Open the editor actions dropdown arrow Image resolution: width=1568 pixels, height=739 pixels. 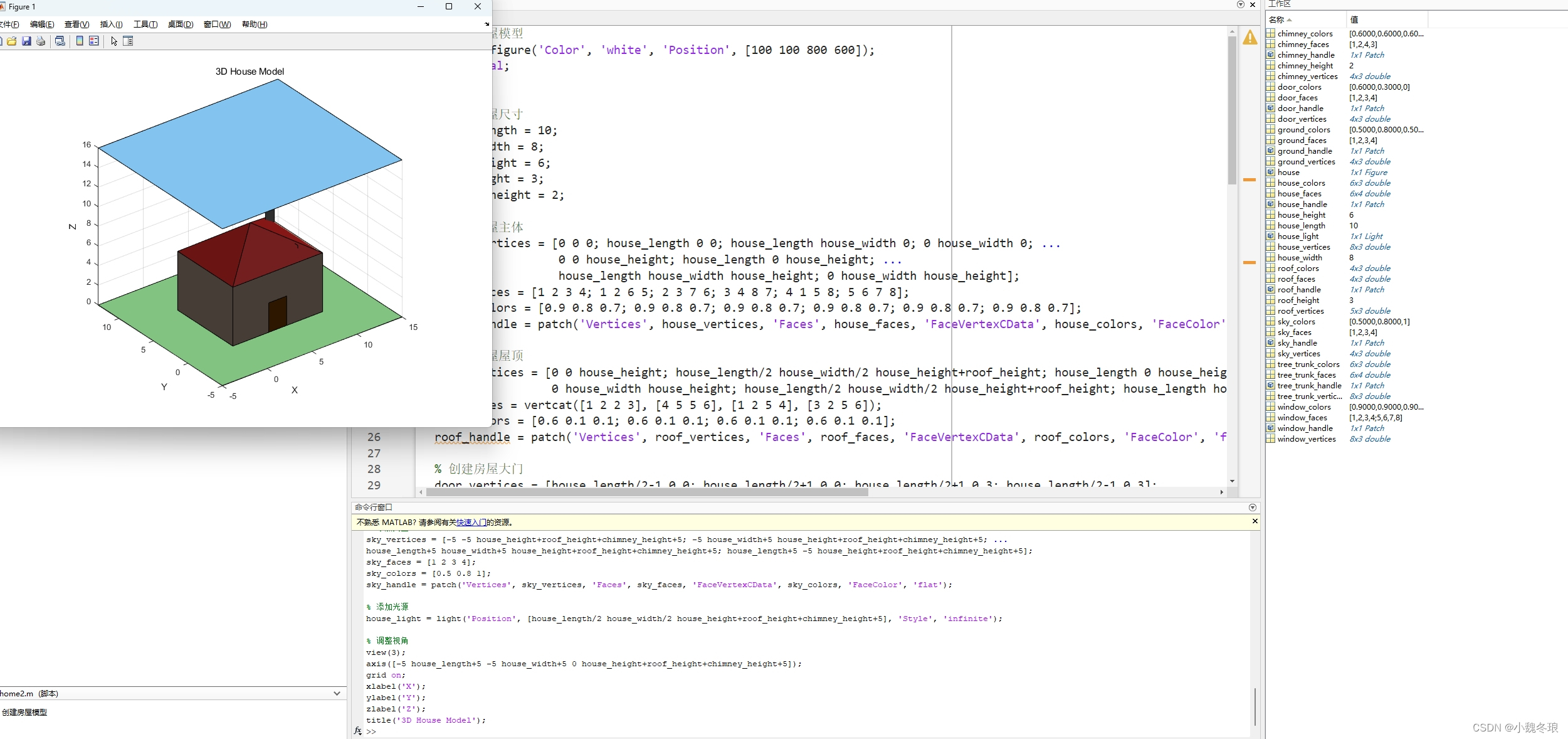coord(1240,4)
